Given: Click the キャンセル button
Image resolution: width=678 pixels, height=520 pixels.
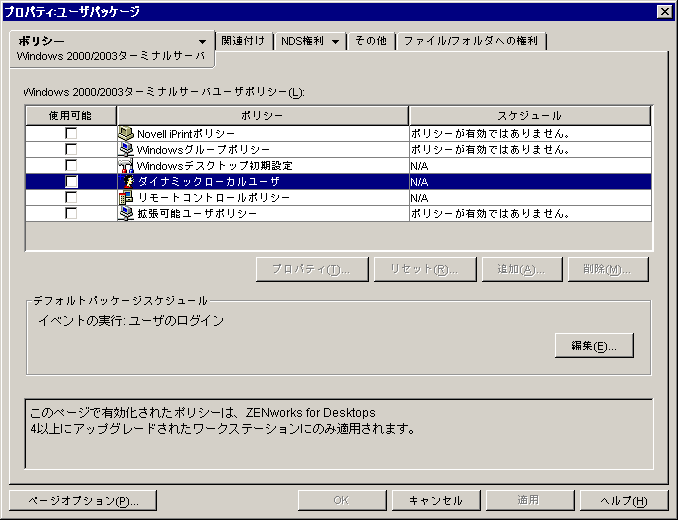Looking at the screenshot, I should [436, 500].
